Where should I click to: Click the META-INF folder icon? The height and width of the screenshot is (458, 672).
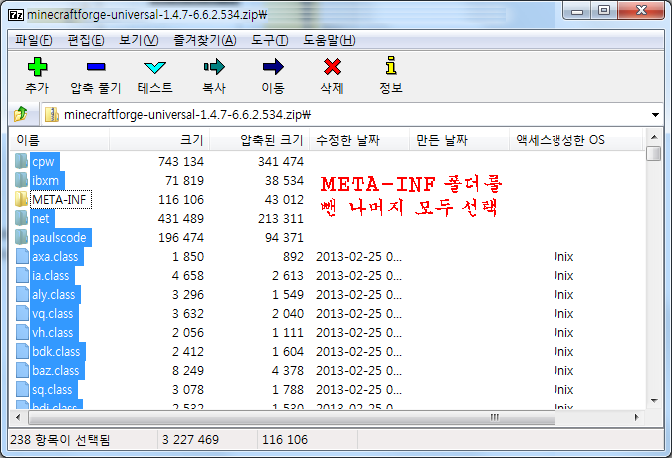tap(21, 199)
